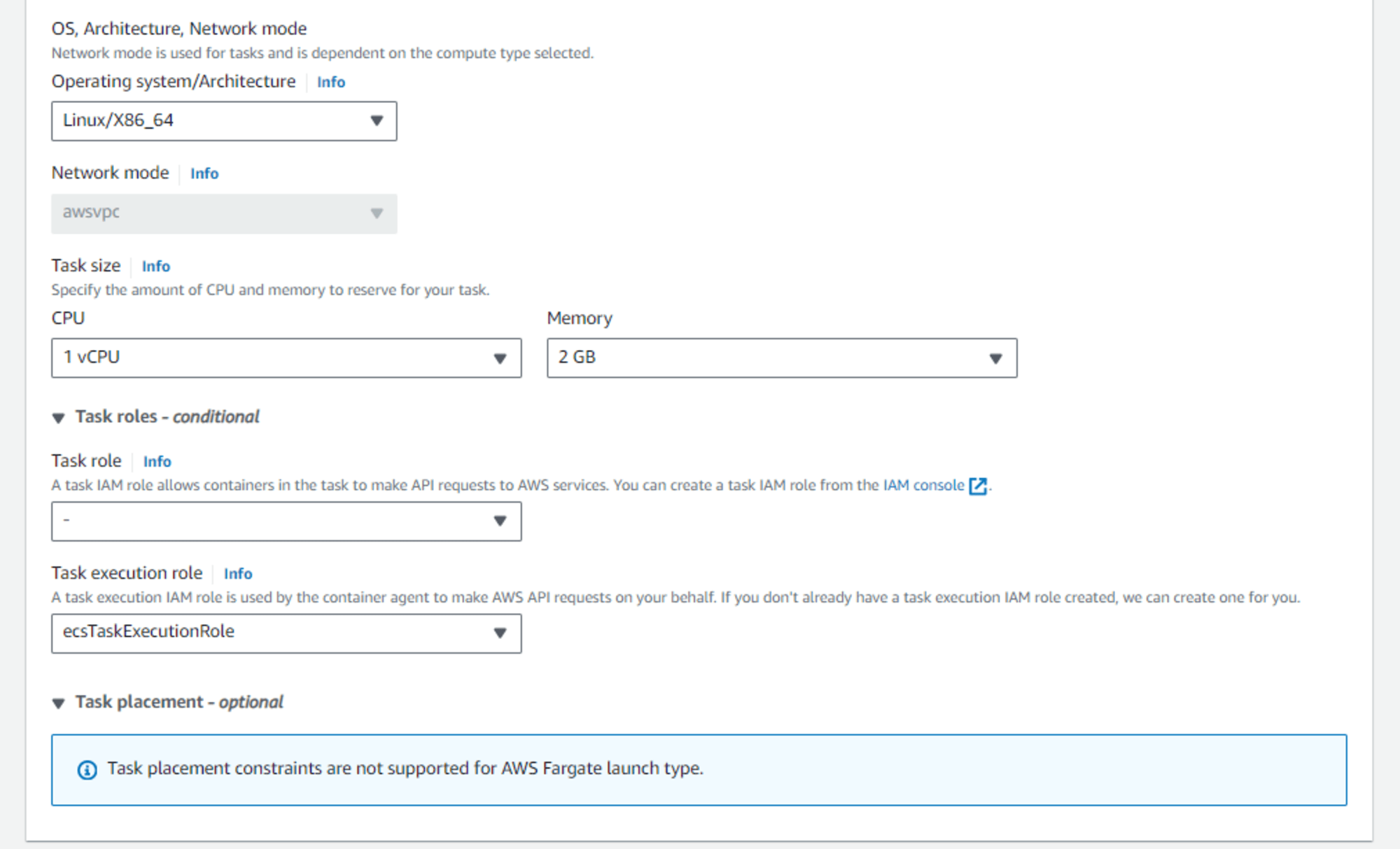The image size is (1400, 849).
Task: Collapse the Task roles conditional section
Action: pos(155,417)
